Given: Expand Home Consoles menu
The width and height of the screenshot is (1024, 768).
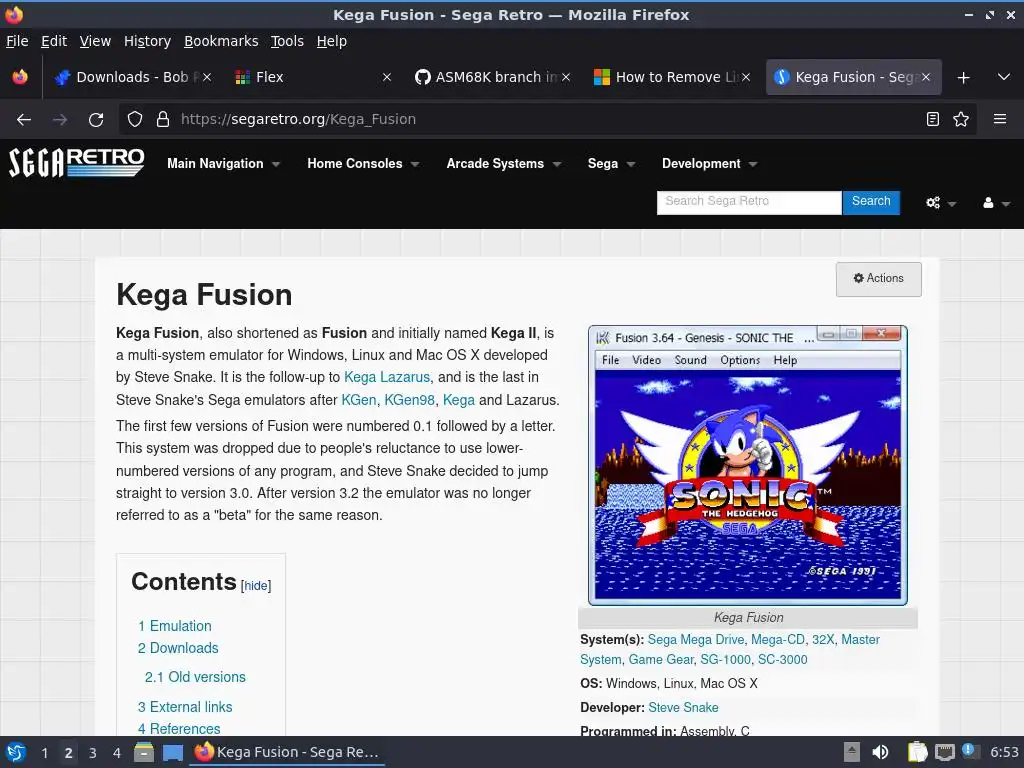Looking at the screenshot, I should 363,164.
